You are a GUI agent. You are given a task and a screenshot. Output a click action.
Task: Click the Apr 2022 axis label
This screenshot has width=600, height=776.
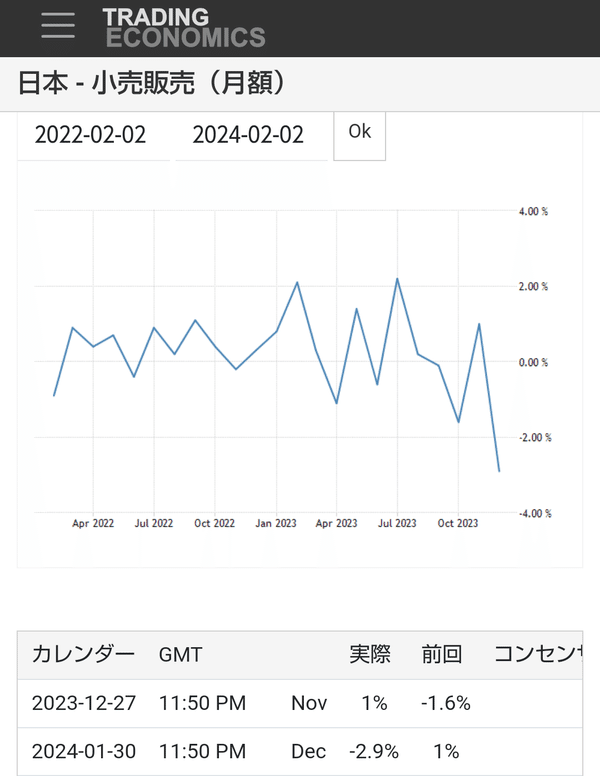click(x=93, y=523)
